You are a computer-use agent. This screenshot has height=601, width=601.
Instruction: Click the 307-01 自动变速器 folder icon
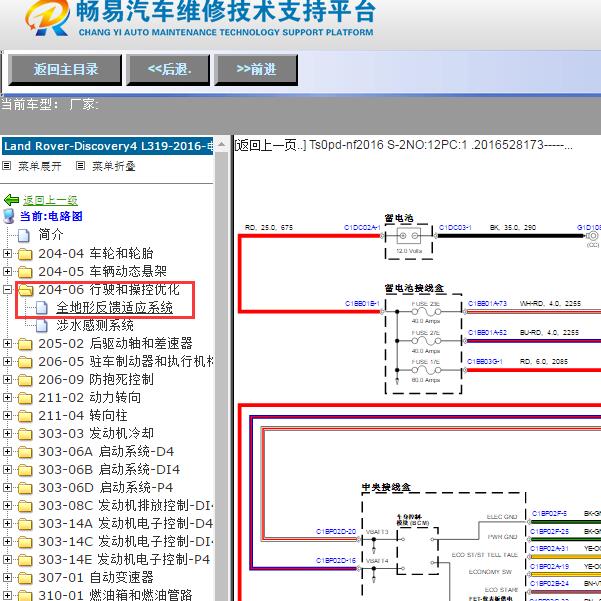[25, 578]
